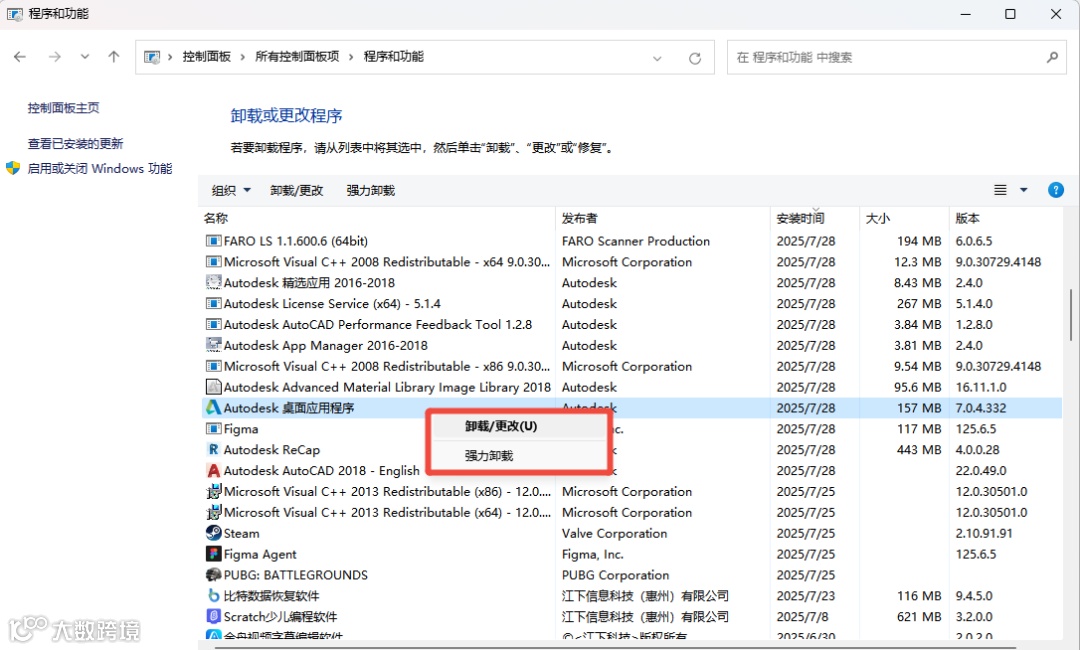This screenshot has width=1080, height=650.
Task: Click the Visual C++ 2013 (x86) icon
Action: [214, 492]
